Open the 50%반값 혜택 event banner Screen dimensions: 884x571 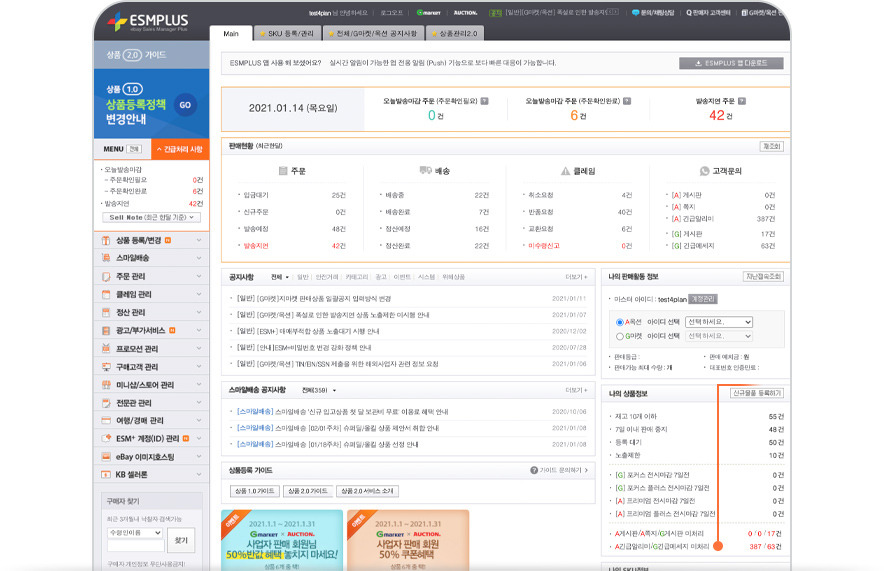(282, 541)
